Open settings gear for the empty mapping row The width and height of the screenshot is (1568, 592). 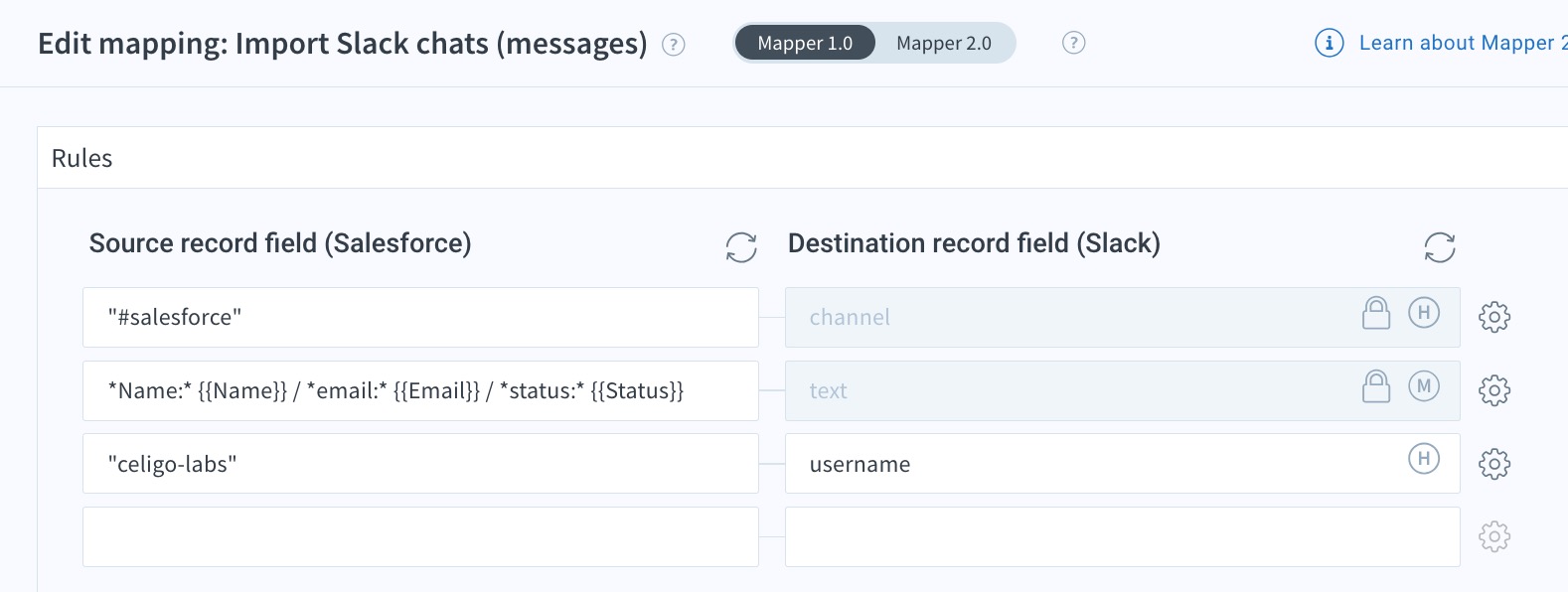coord(1494,537)
